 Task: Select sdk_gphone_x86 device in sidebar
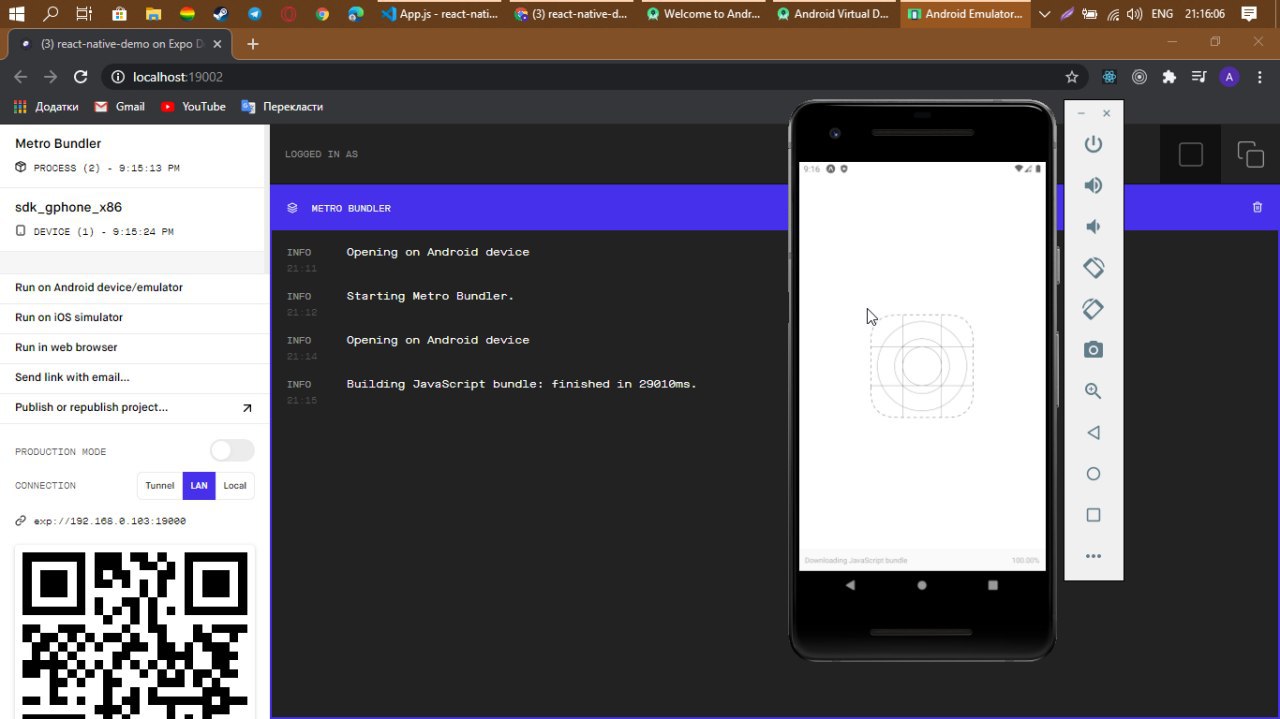pos(134,219)
